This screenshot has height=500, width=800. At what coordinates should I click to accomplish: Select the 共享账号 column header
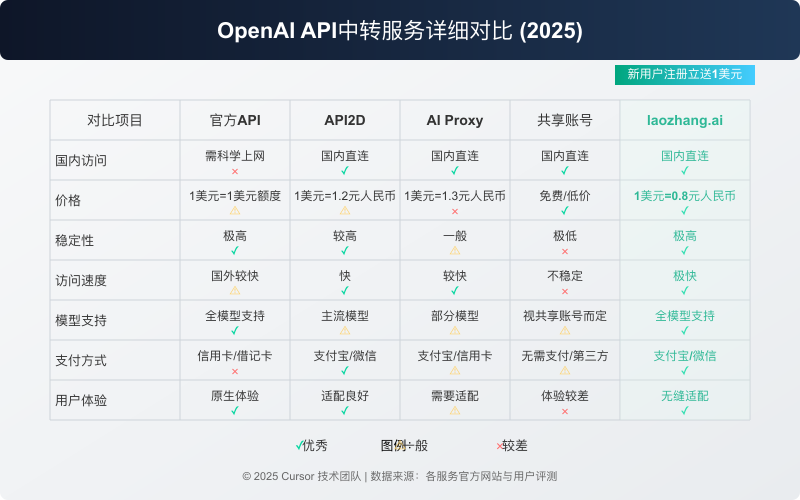pos(565,120)
